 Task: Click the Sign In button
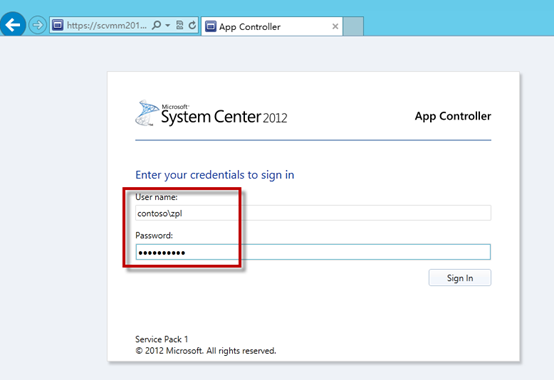point(460,278)
